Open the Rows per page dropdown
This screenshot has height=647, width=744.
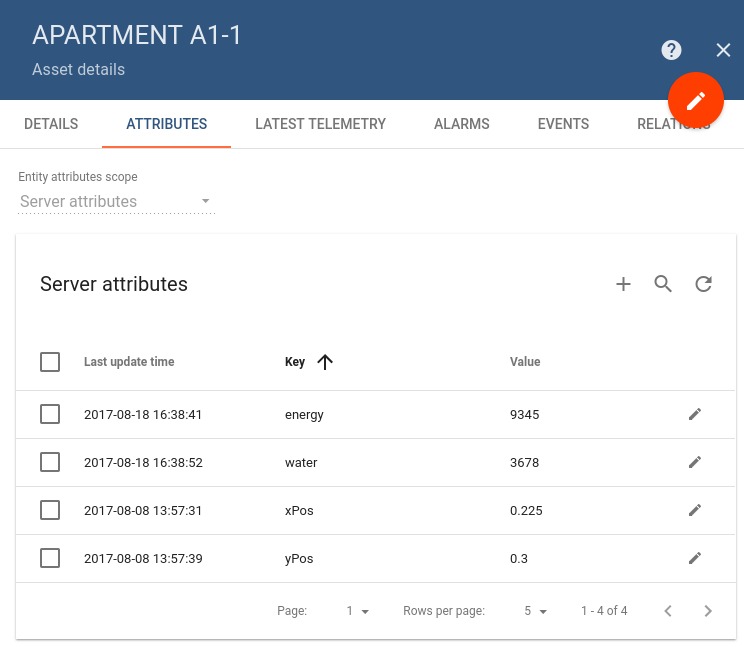tap(535, 611)
